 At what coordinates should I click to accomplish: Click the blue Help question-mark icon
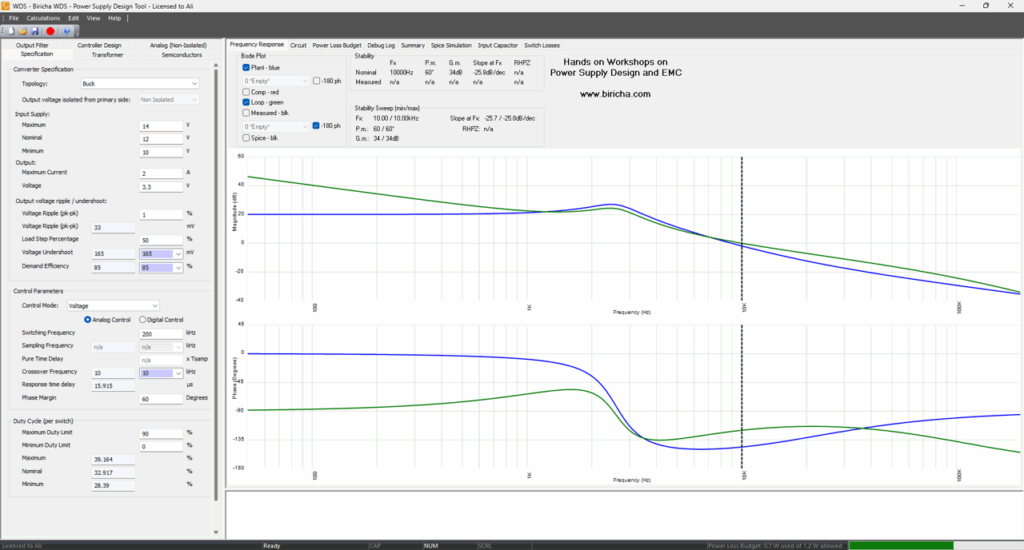66,32
